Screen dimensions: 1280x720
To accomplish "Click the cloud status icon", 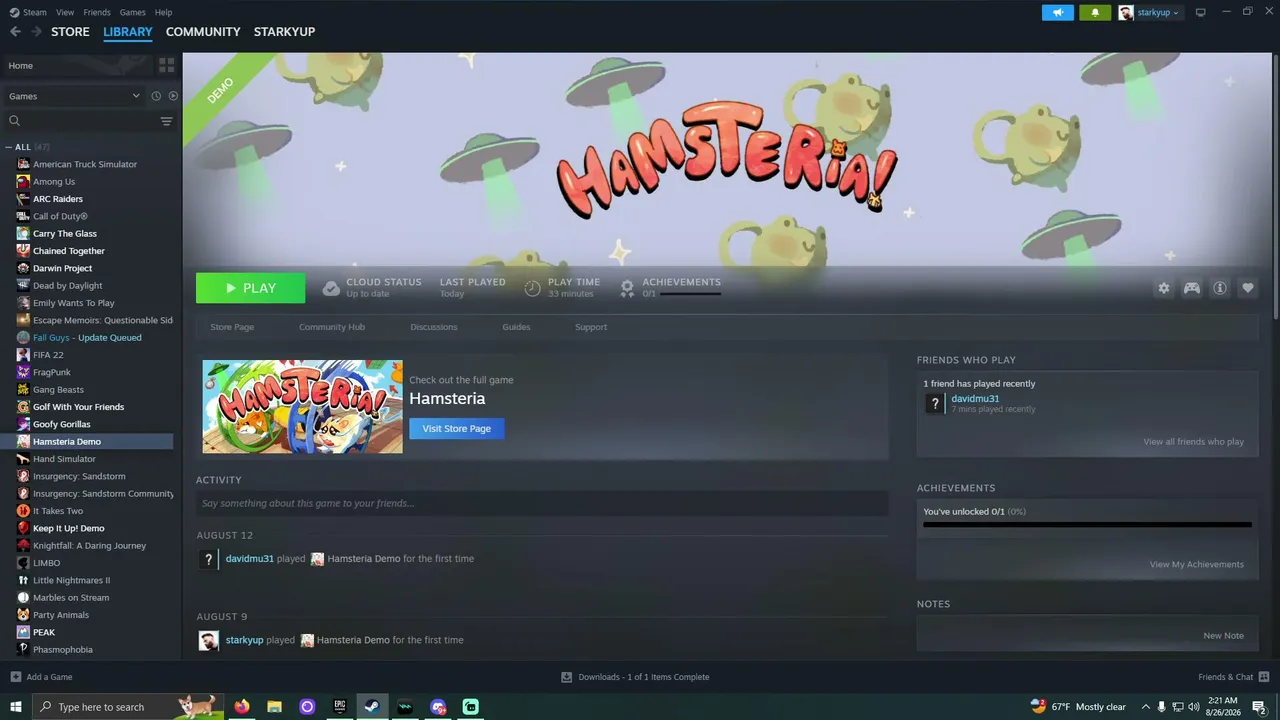I will tap(331, 288).
